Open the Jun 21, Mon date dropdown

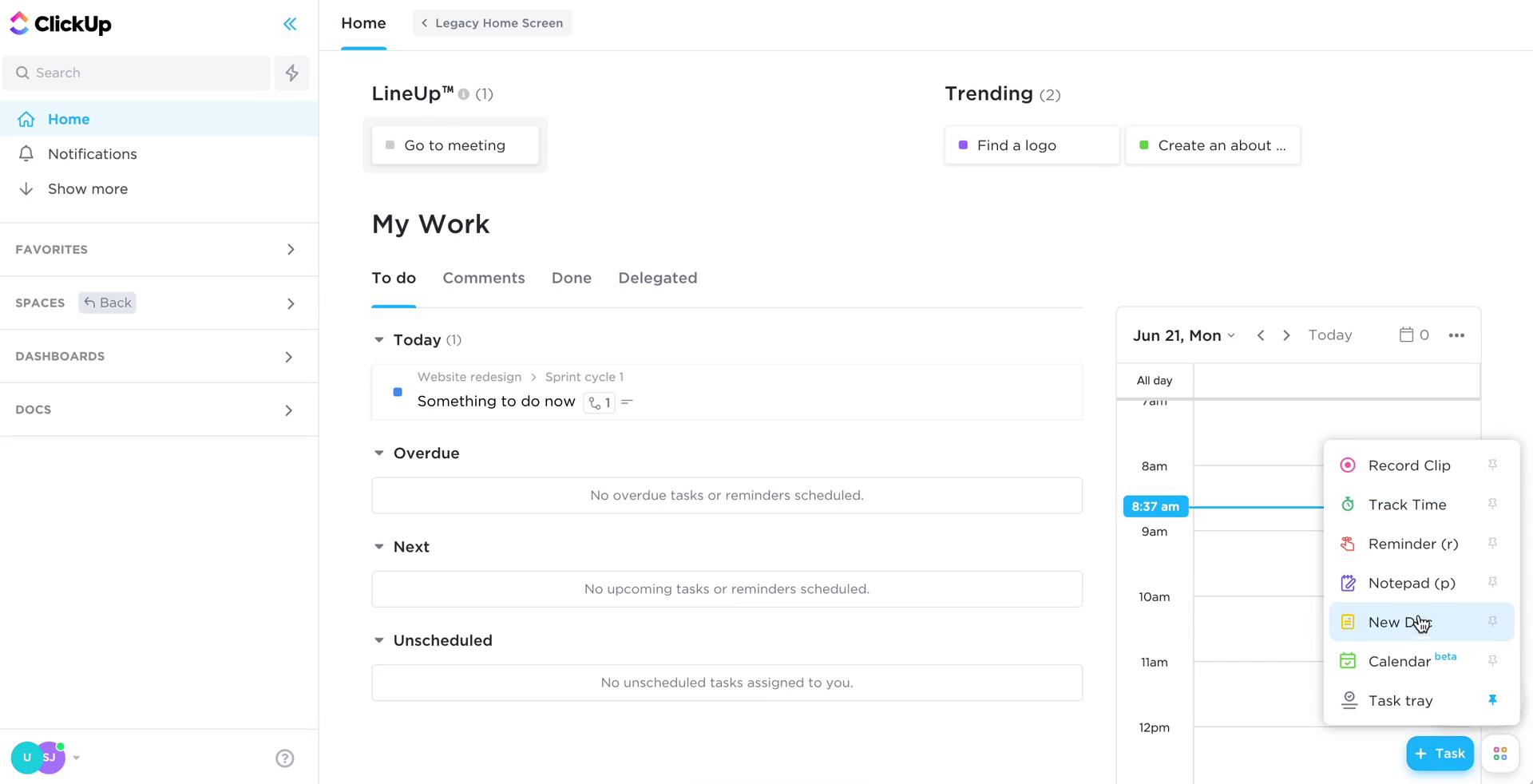click(x=1184, y=335)
